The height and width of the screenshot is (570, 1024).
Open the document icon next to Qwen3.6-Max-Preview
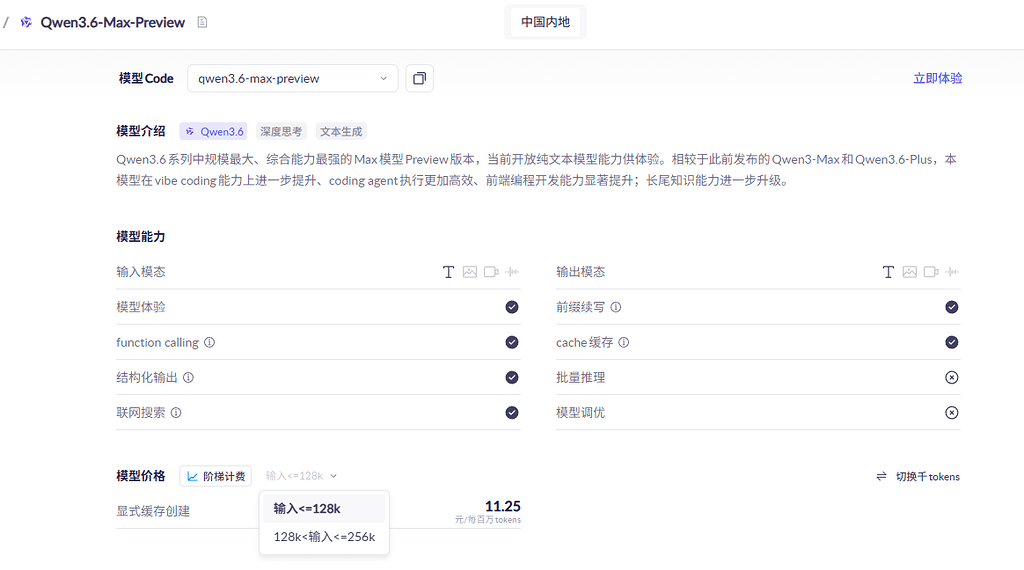click(x=202, y=22)
